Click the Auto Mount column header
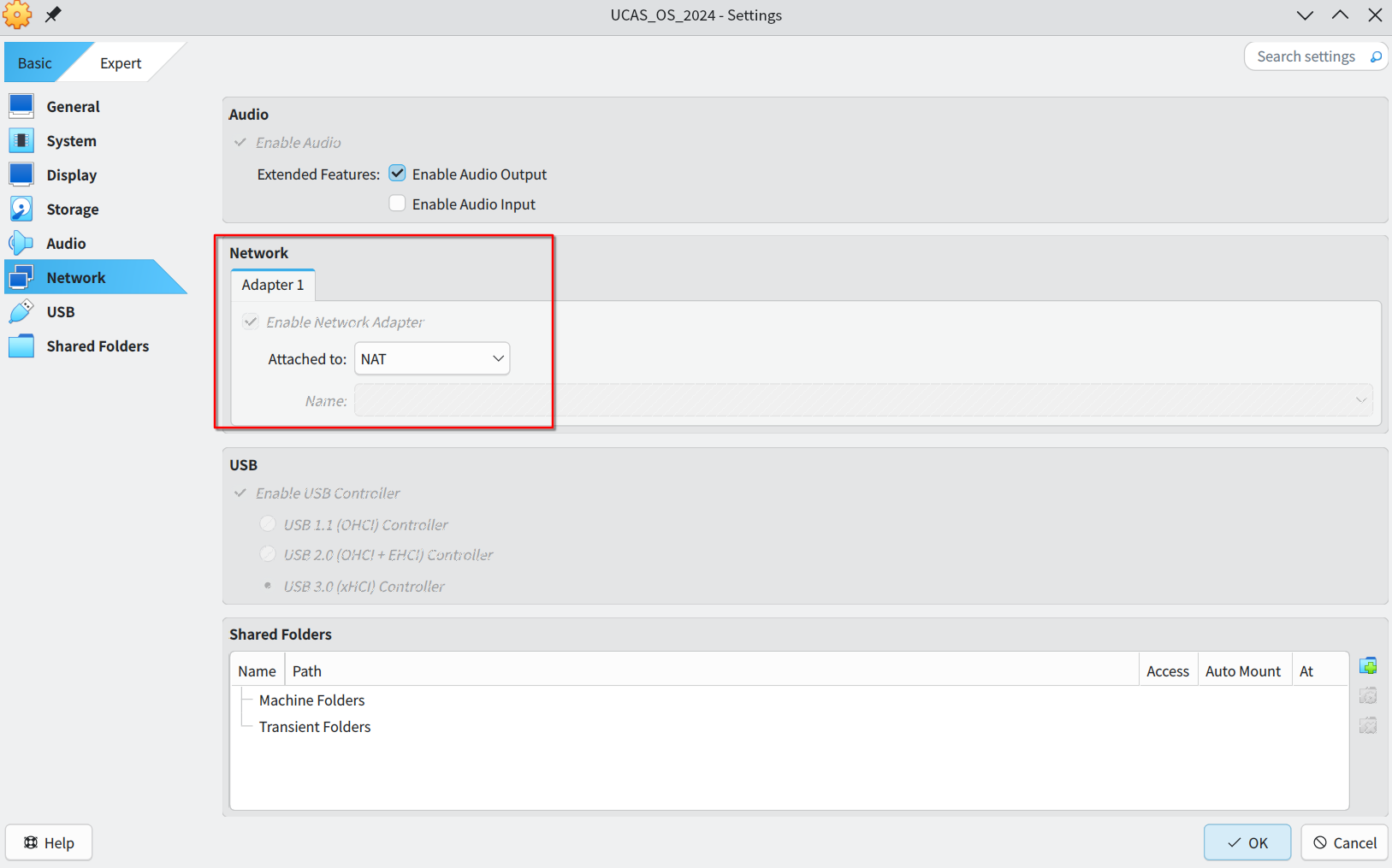Image resolution: width=1392 pixels, height=868 pixels. click(x=1243, y=670)
